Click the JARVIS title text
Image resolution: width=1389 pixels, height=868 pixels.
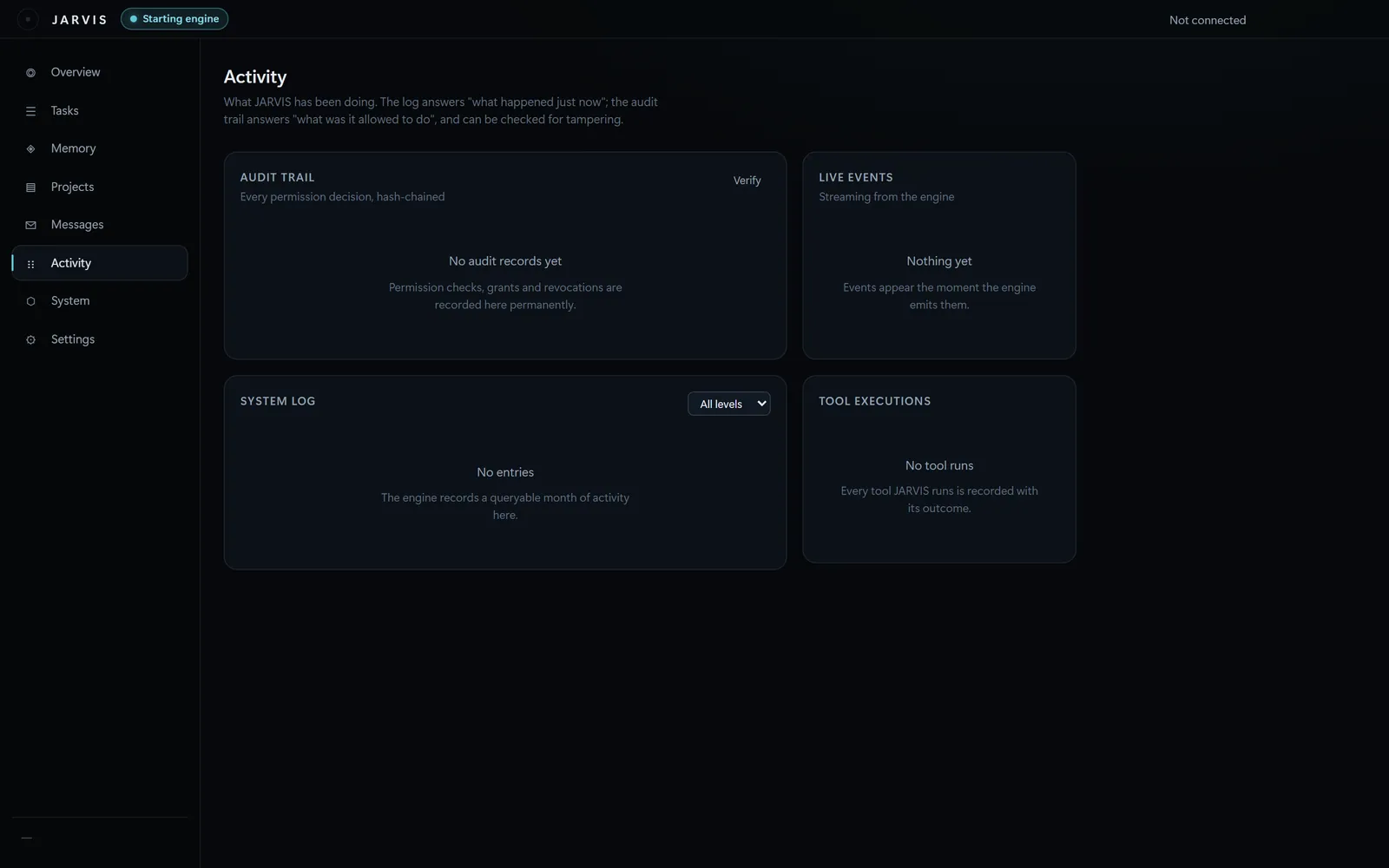pos(79,19)
